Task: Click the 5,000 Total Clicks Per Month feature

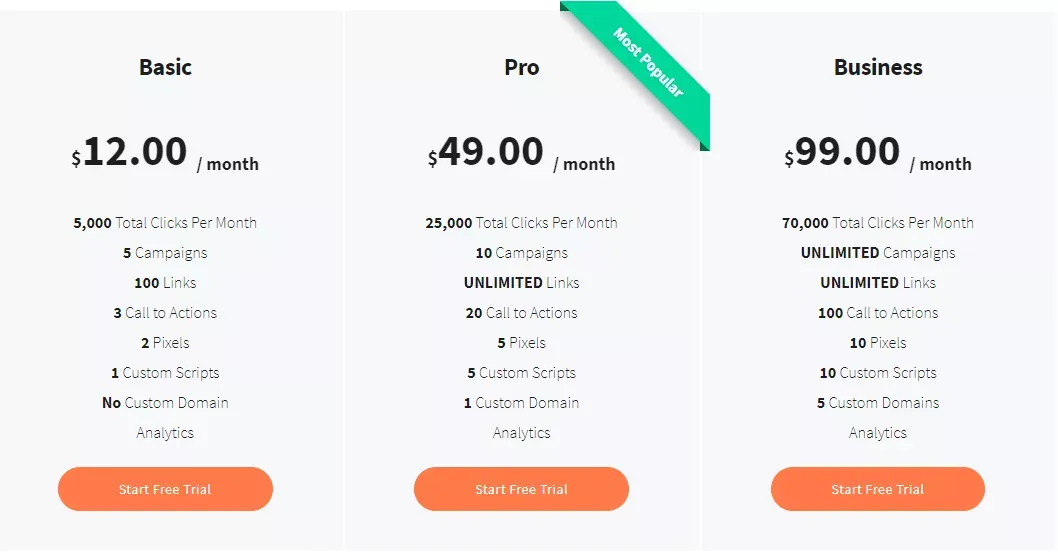Action: (x=165, y=223)
